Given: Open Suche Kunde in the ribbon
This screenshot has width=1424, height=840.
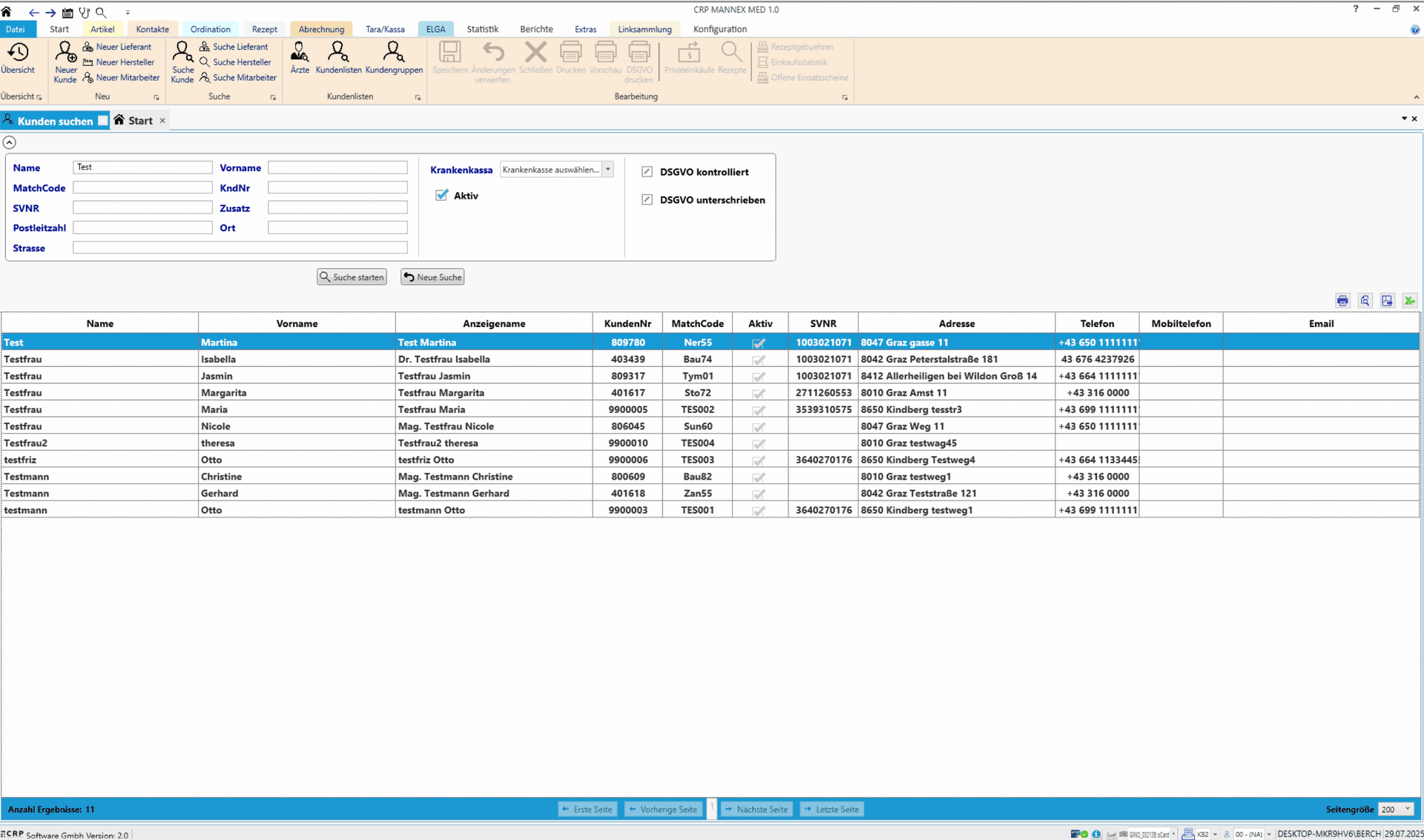Looking at the screenshot, I should (182, 62).
